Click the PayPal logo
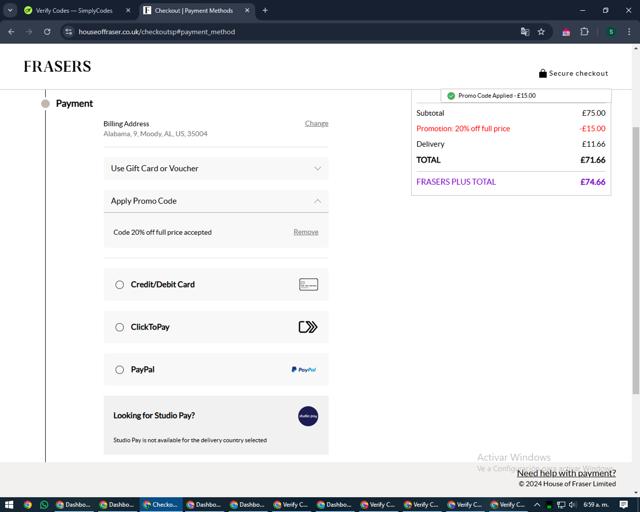640x512 pixels. [304, 370]
